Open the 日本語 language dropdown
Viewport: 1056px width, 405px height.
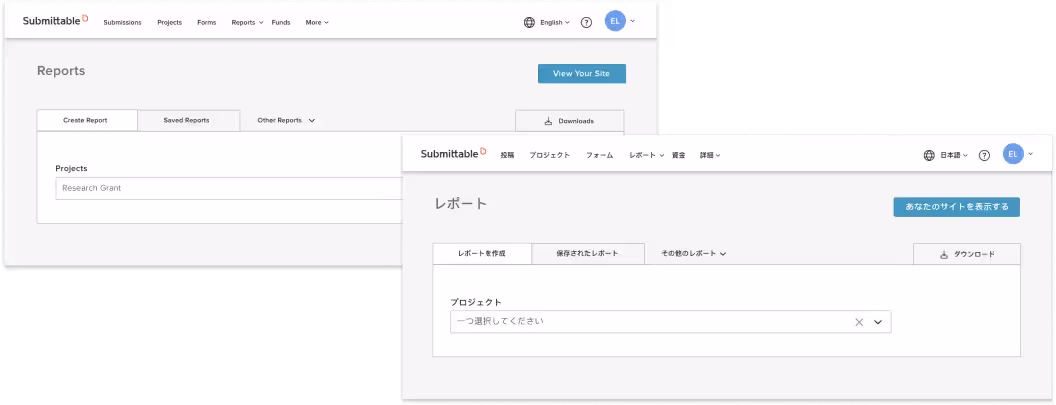tap(954, 155)
